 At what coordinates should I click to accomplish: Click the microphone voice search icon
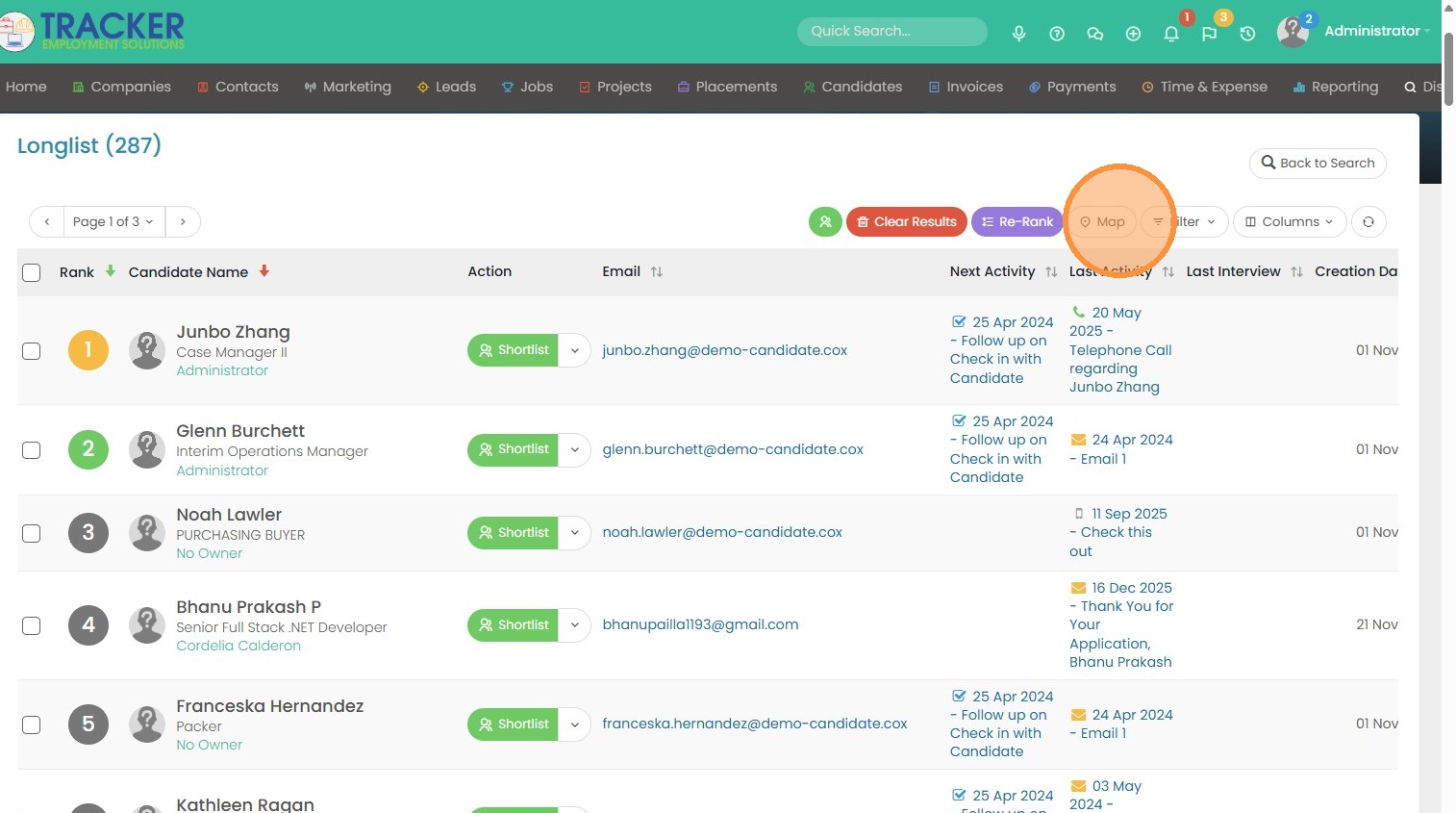click(1018, 34)
